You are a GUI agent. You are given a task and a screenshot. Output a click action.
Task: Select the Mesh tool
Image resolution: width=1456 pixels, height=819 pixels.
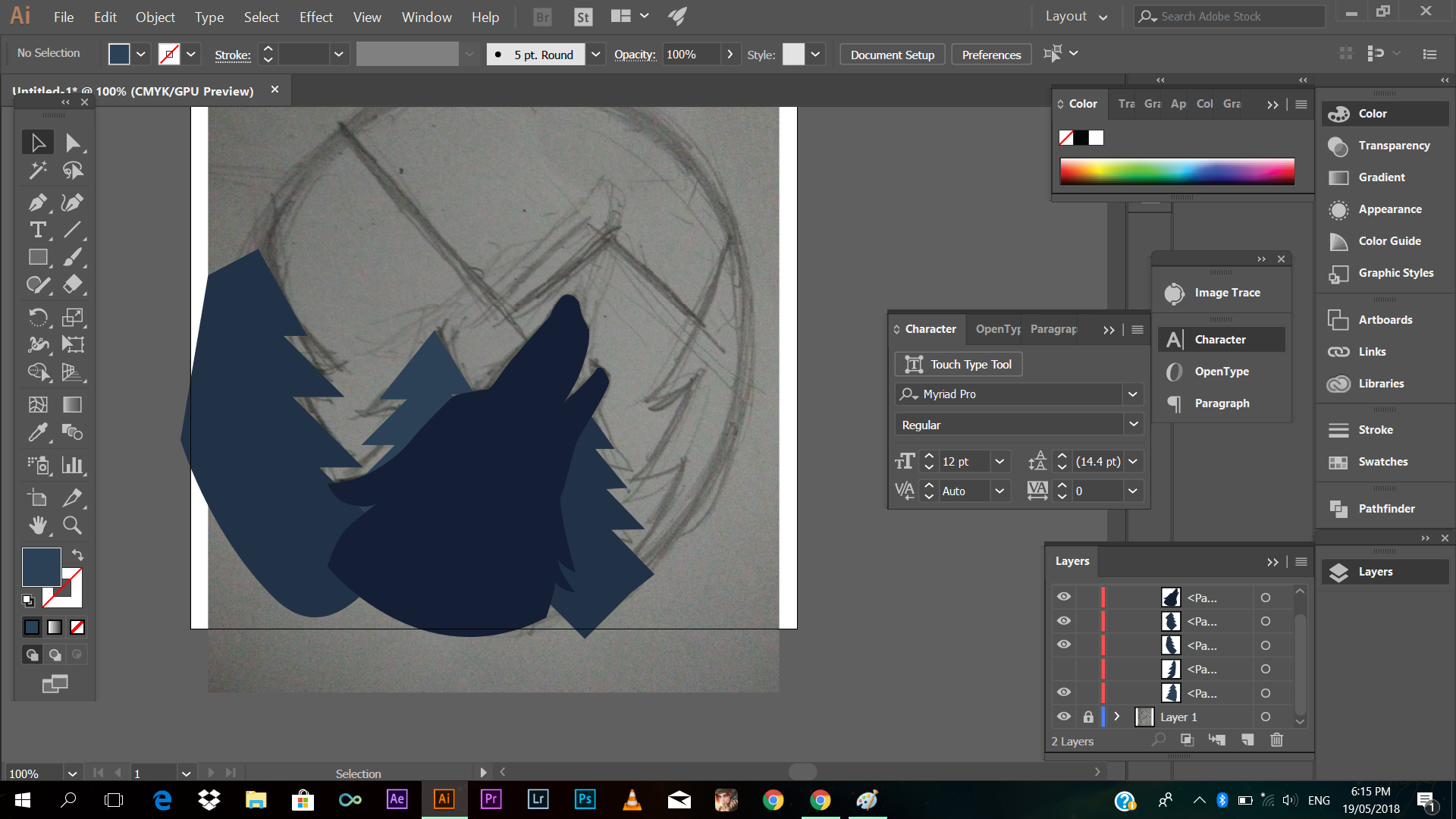tap(38, 404)
